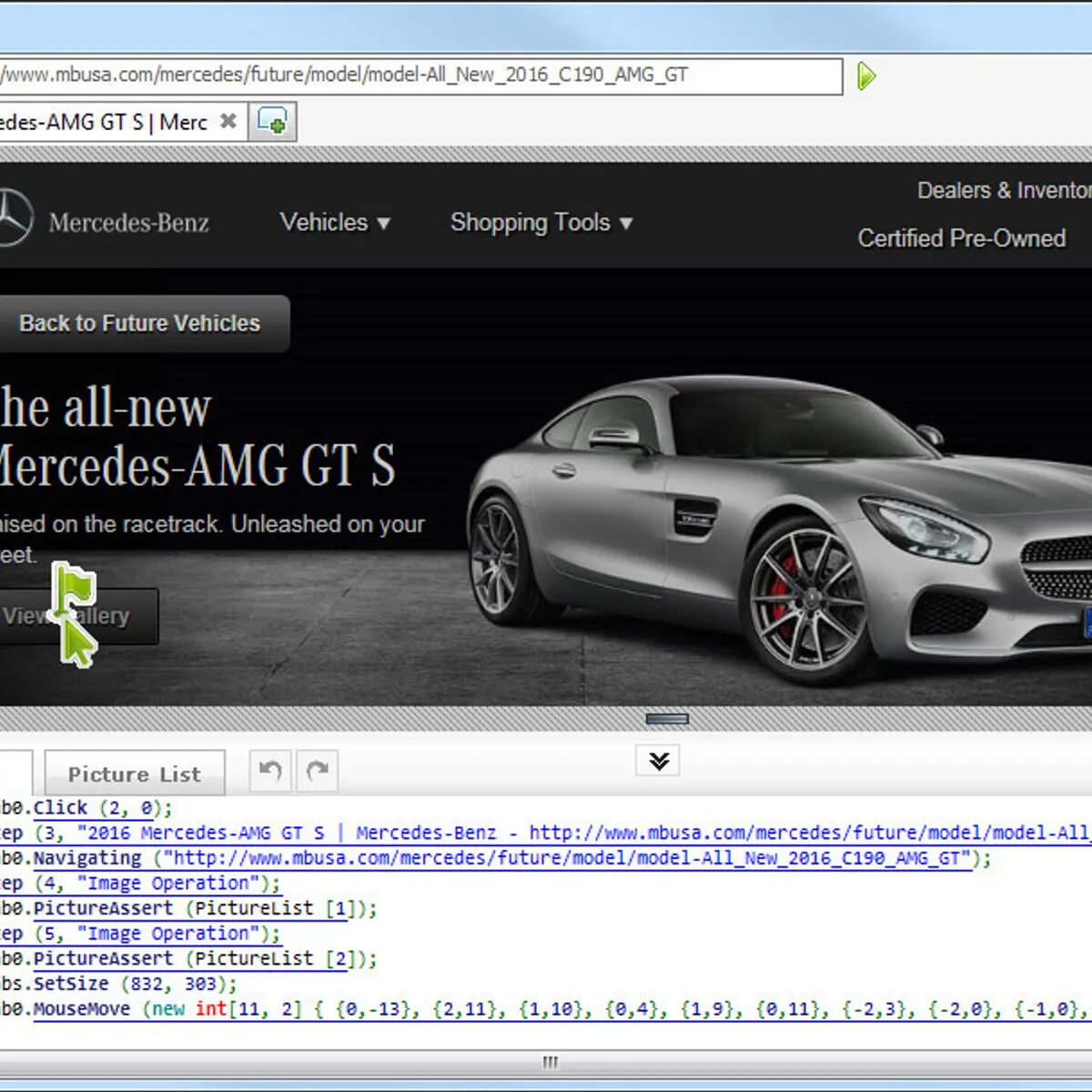Click the Mercedes-Benz star logo
This screenshot has width=1092, height=1092.
[14, 217]
